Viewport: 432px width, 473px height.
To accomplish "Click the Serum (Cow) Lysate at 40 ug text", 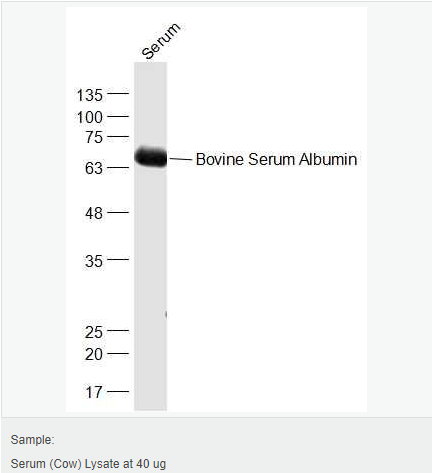I will point(88,464).
